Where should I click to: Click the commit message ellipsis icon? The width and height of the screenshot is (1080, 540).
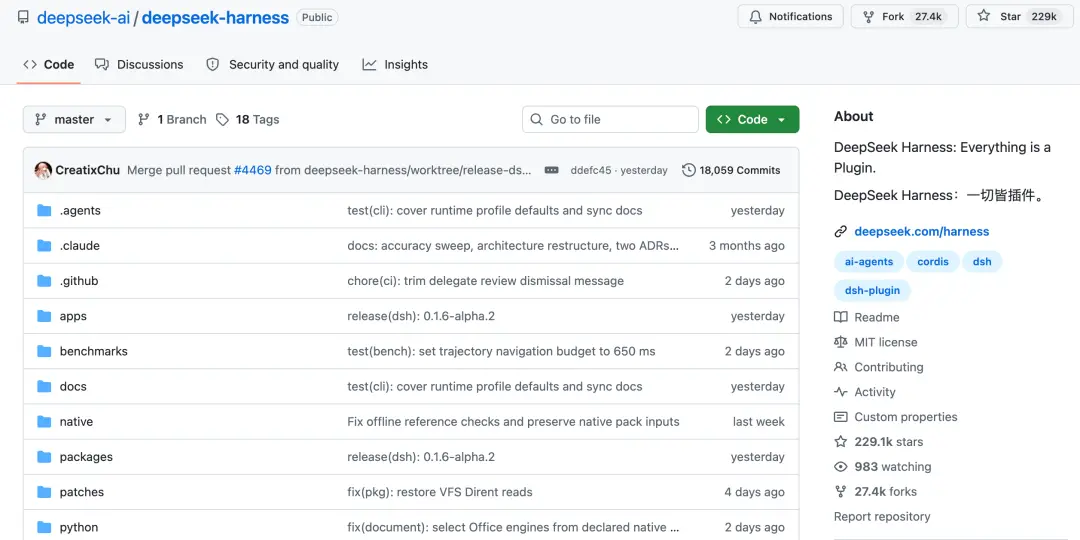[x=552, y=170]
